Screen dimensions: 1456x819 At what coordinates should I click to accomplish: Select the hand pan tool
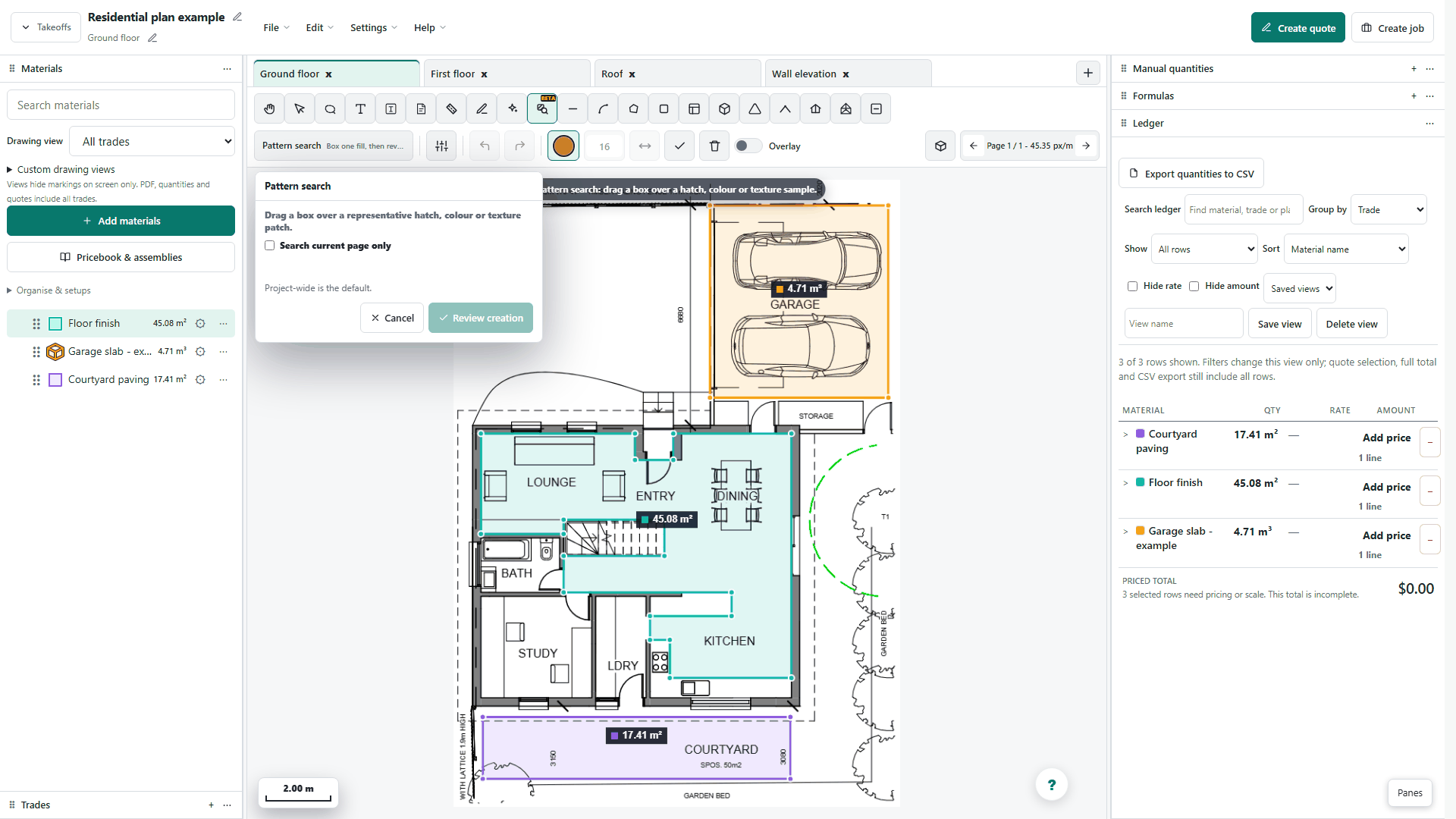point(269,109)
